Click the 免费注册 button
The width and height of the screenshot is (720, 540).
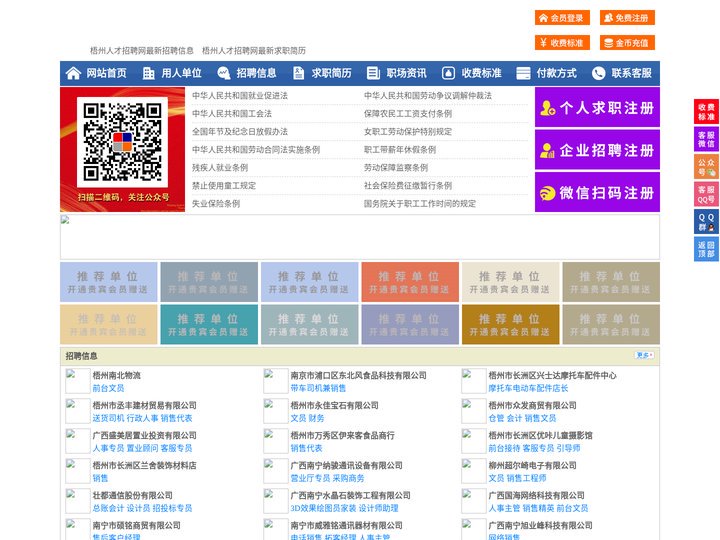627,18
